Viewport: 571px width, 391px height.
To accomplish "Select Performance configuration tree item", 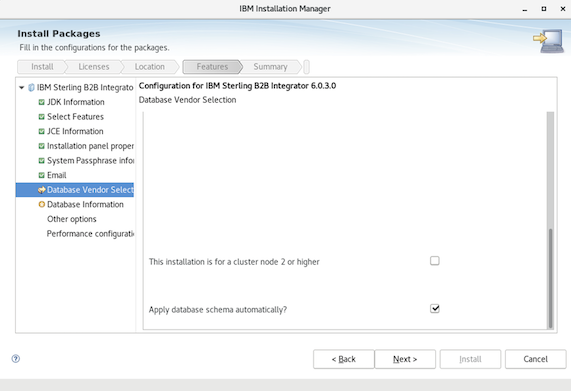I will (90, 234).
